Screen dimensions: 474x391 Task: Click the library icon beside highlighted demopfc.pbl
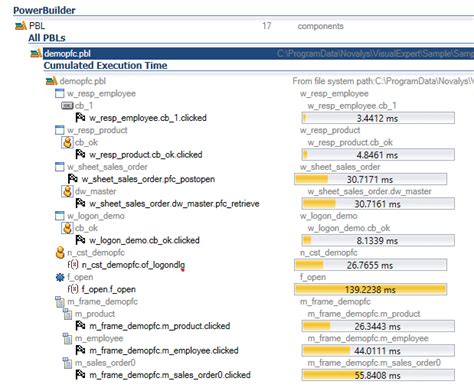(36, 53)
